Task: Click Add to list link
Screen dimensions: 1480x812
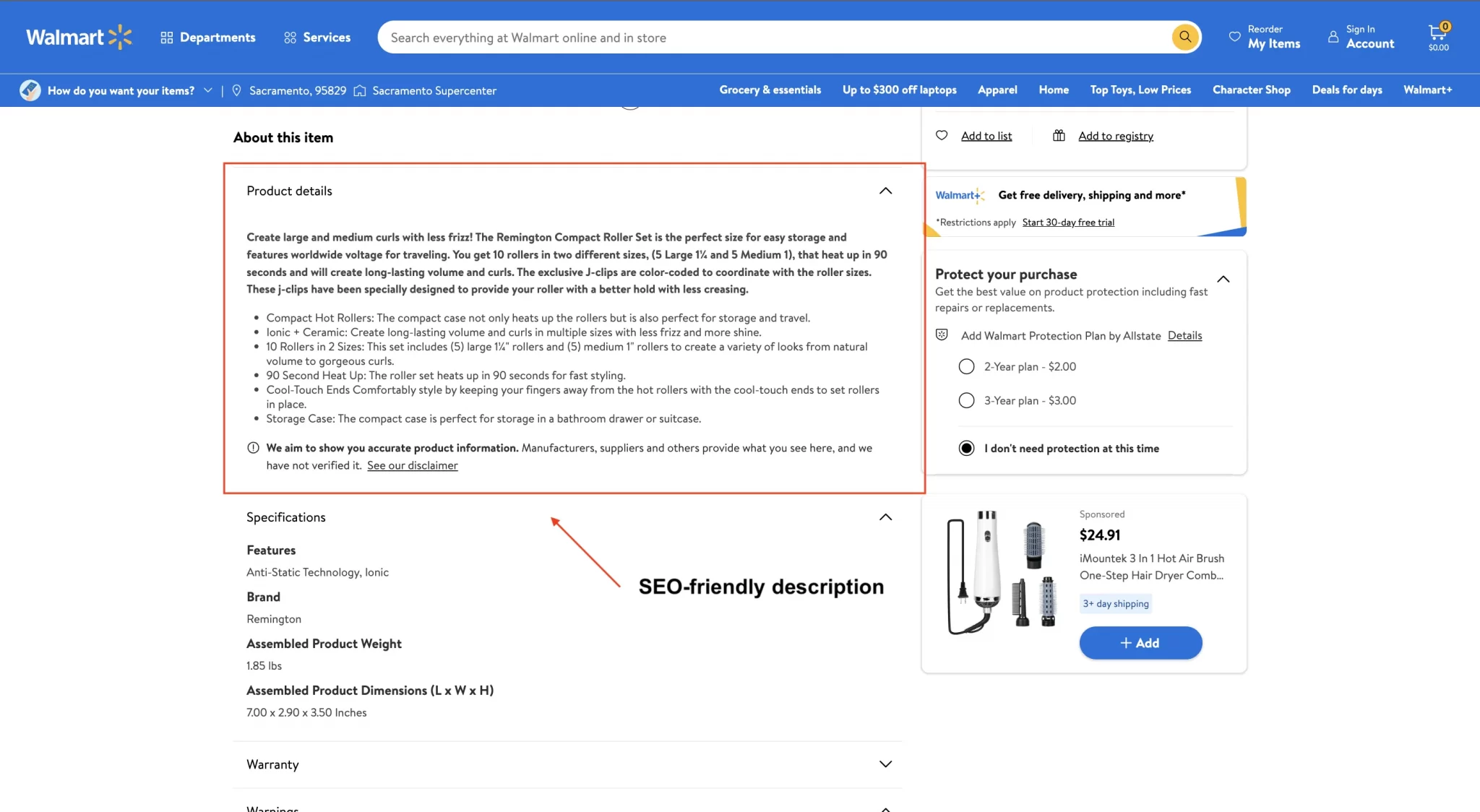Action: click(986, 136)
